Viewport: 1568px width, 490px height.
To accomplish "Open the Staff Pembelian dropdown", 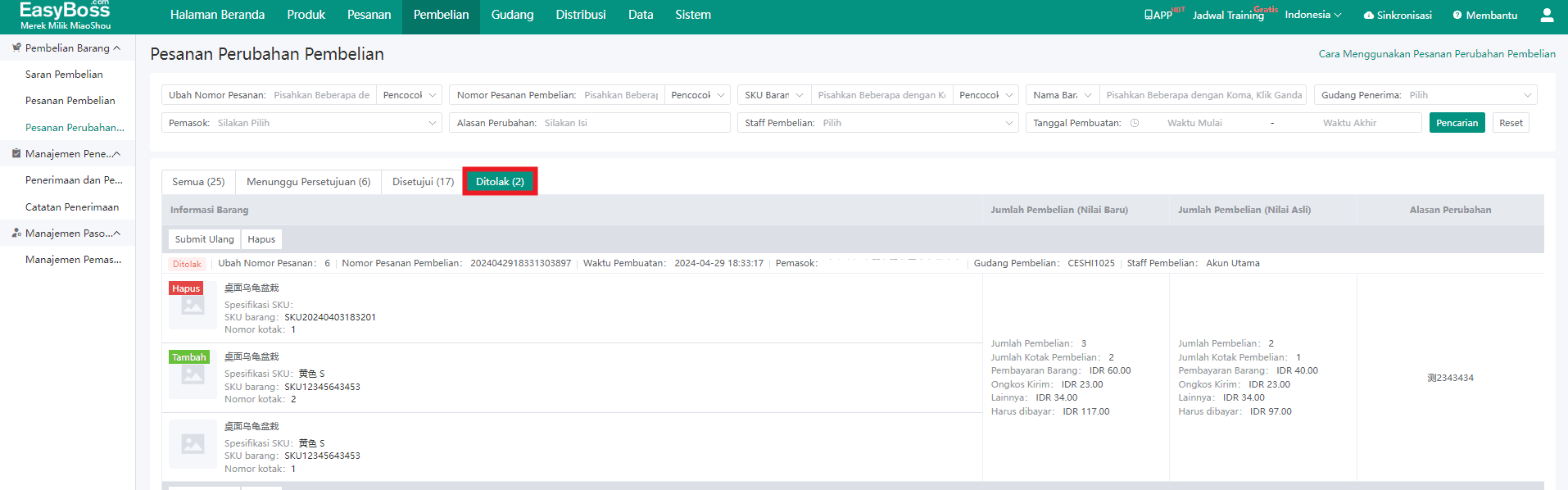I will [878, 123].
